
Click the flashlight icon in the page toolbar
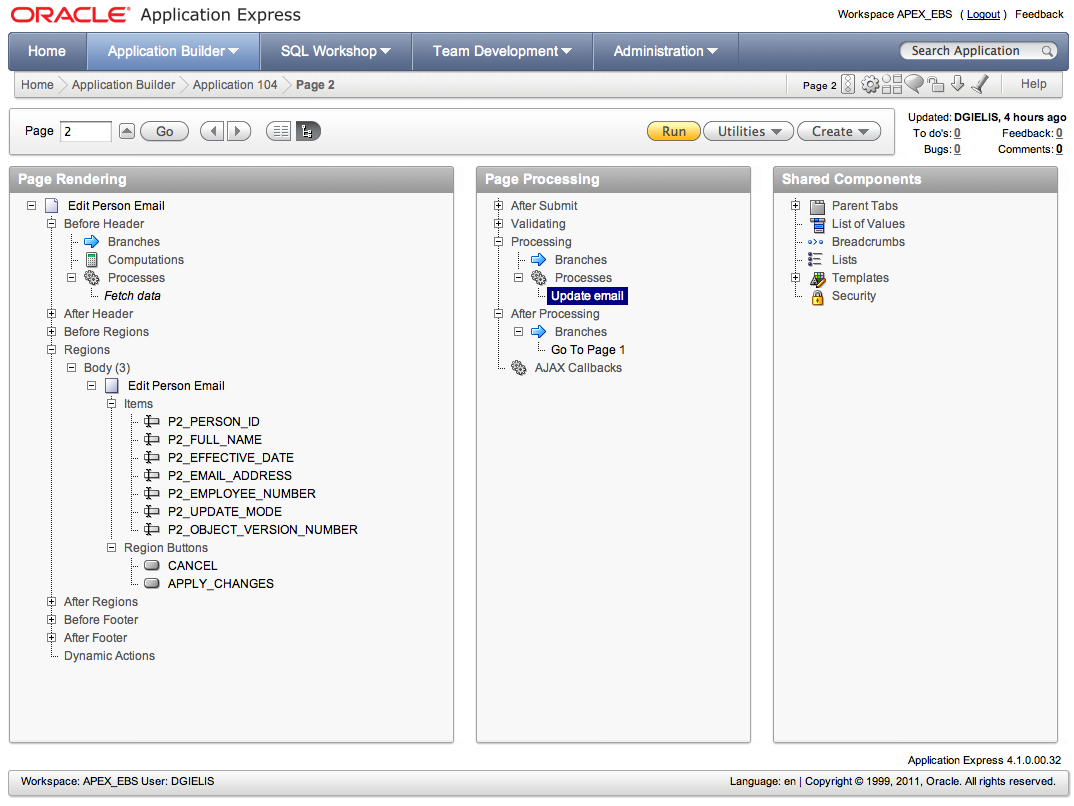(980, 84)
